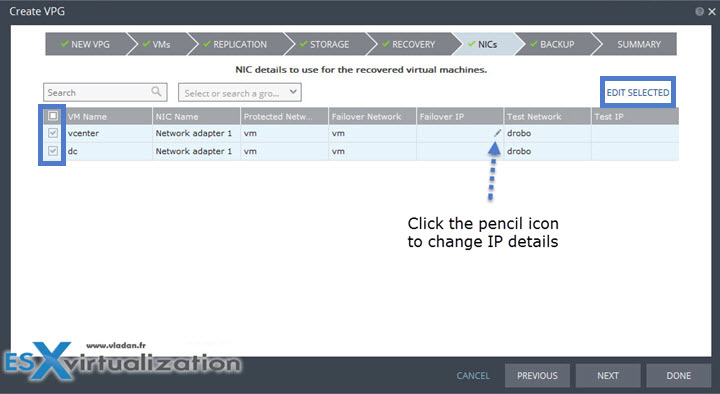
Task: Go to the VMs step
Action: [157, 45]
